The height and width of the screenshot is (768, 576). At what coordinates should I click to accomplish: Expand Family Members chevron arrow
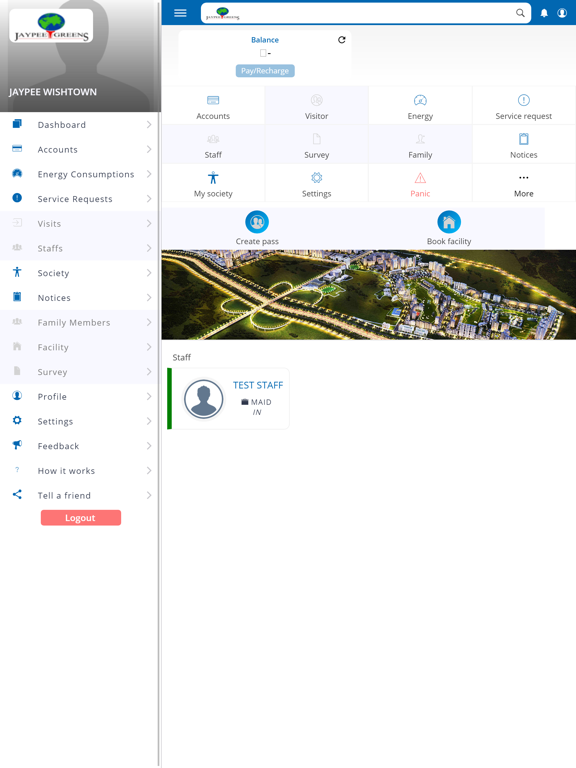(149, 322)
